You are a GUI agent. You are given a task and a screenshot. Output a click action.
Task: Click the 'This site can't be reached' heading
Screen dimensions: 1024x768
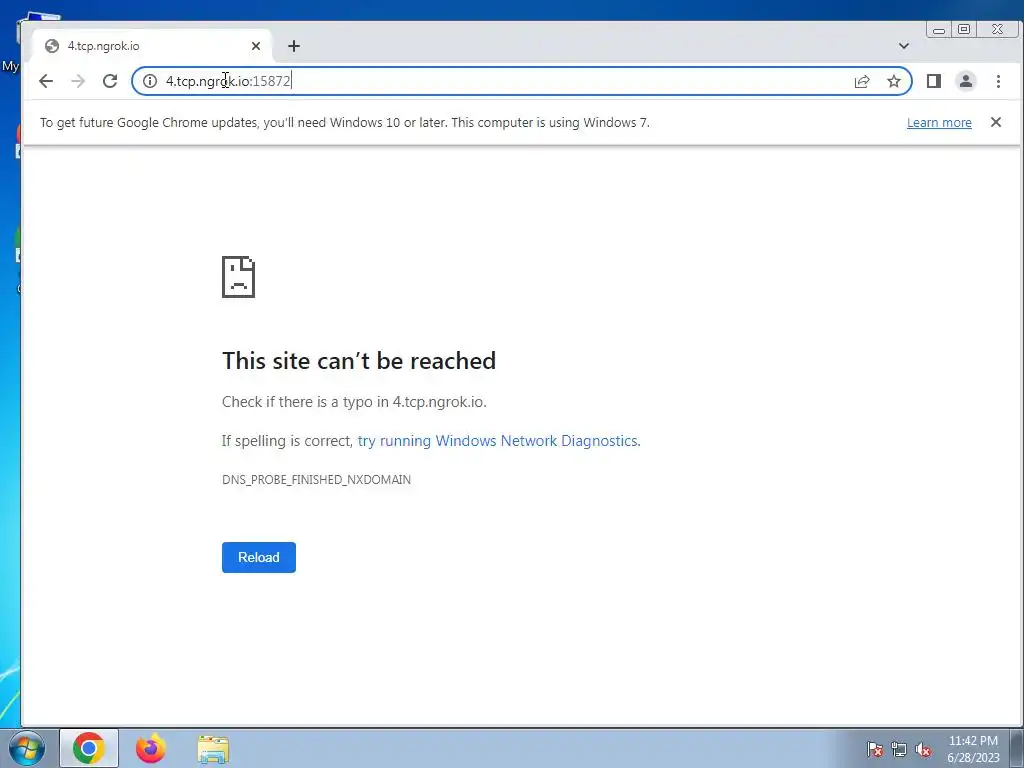point(359,360)
